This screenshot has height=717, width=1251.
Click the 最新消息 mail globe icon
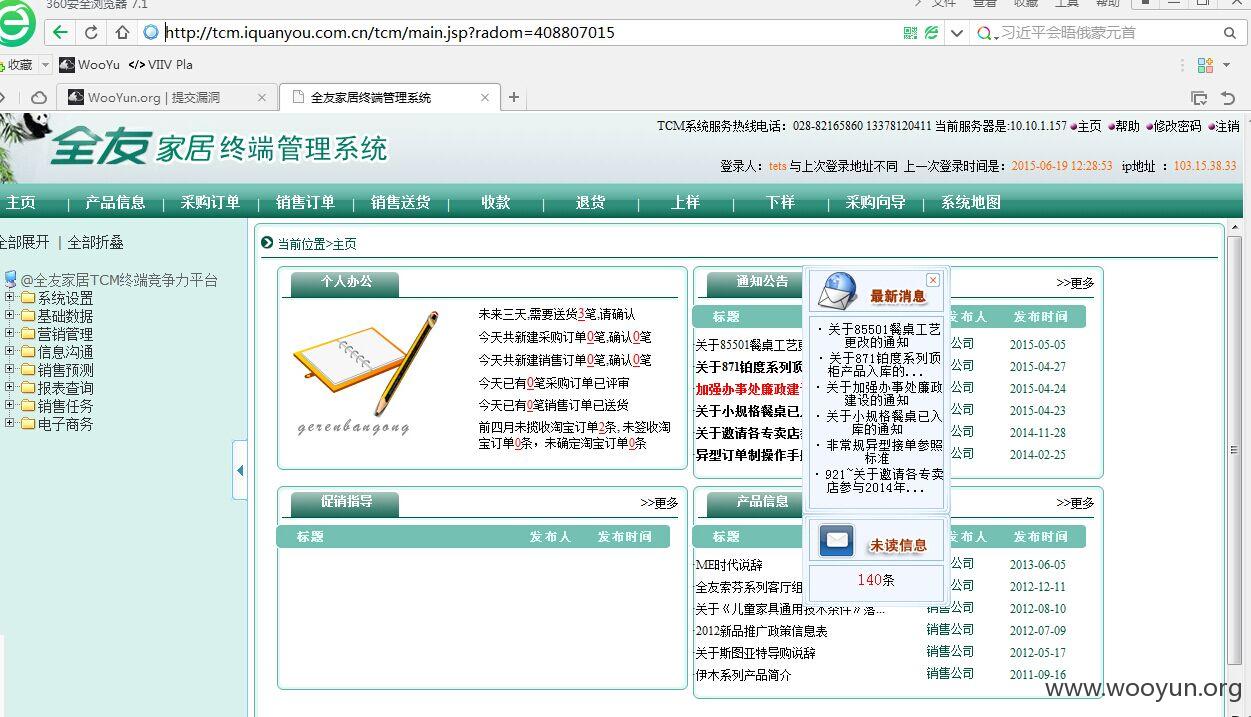tap(838, 292)
